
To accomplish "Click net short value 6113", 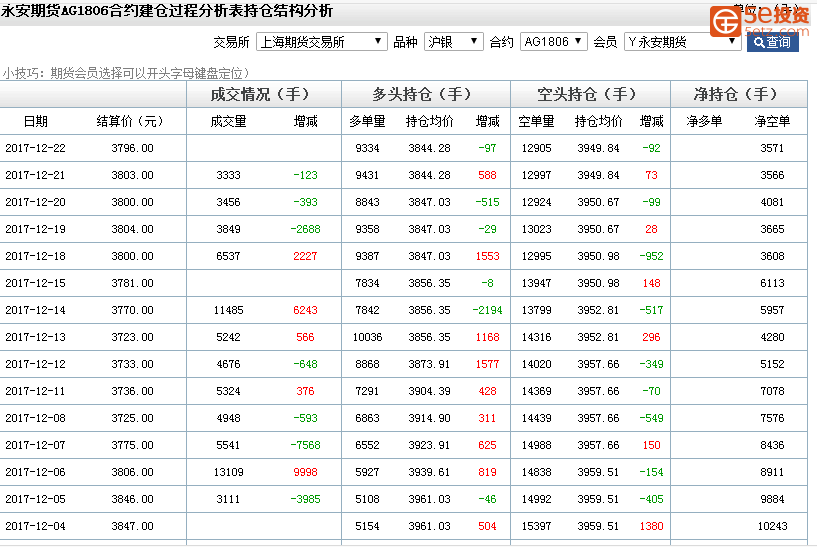I will (x=772, y=283).
